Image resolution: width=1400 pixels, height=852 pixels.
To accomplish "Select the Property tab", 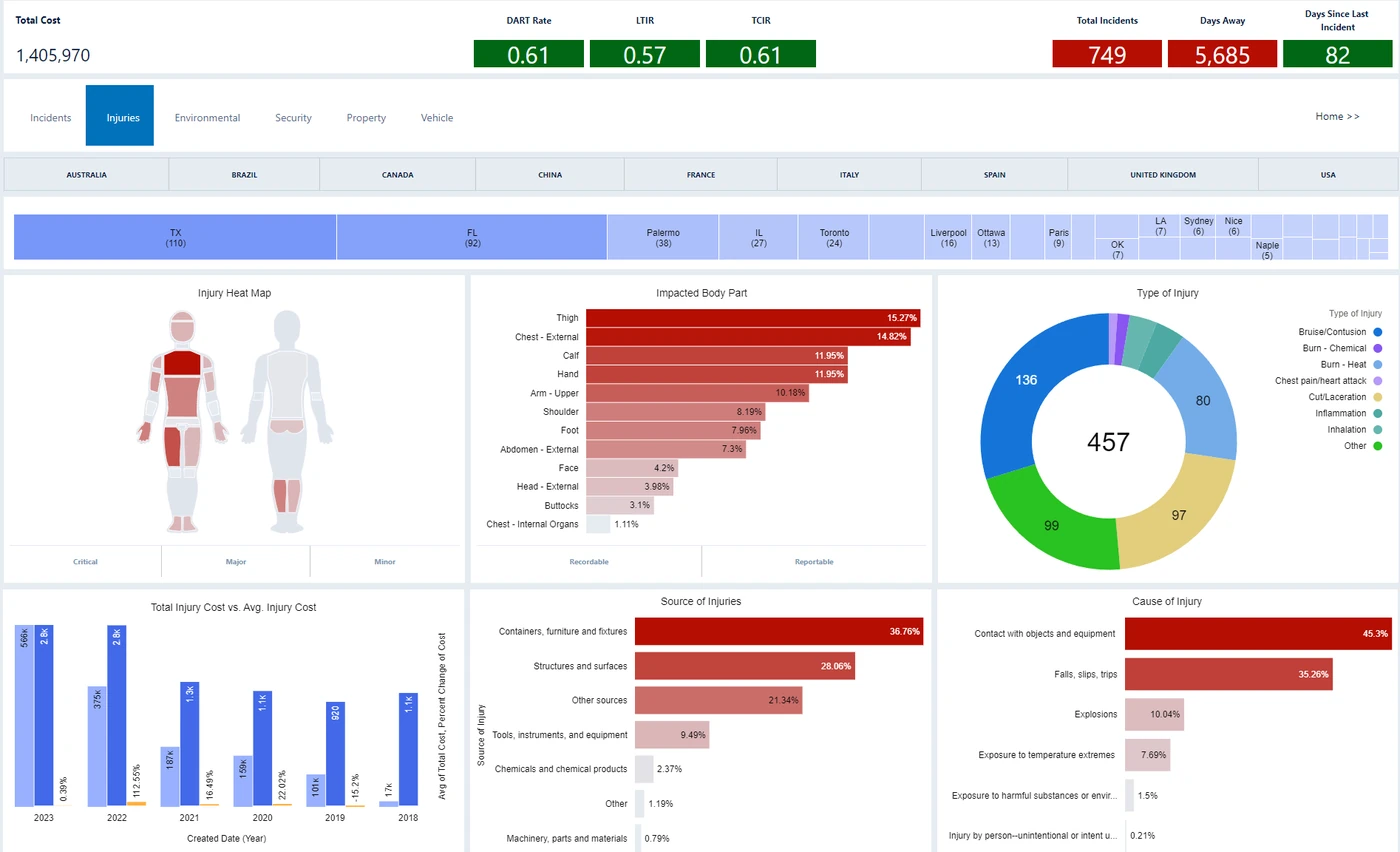I will point(366,117).
